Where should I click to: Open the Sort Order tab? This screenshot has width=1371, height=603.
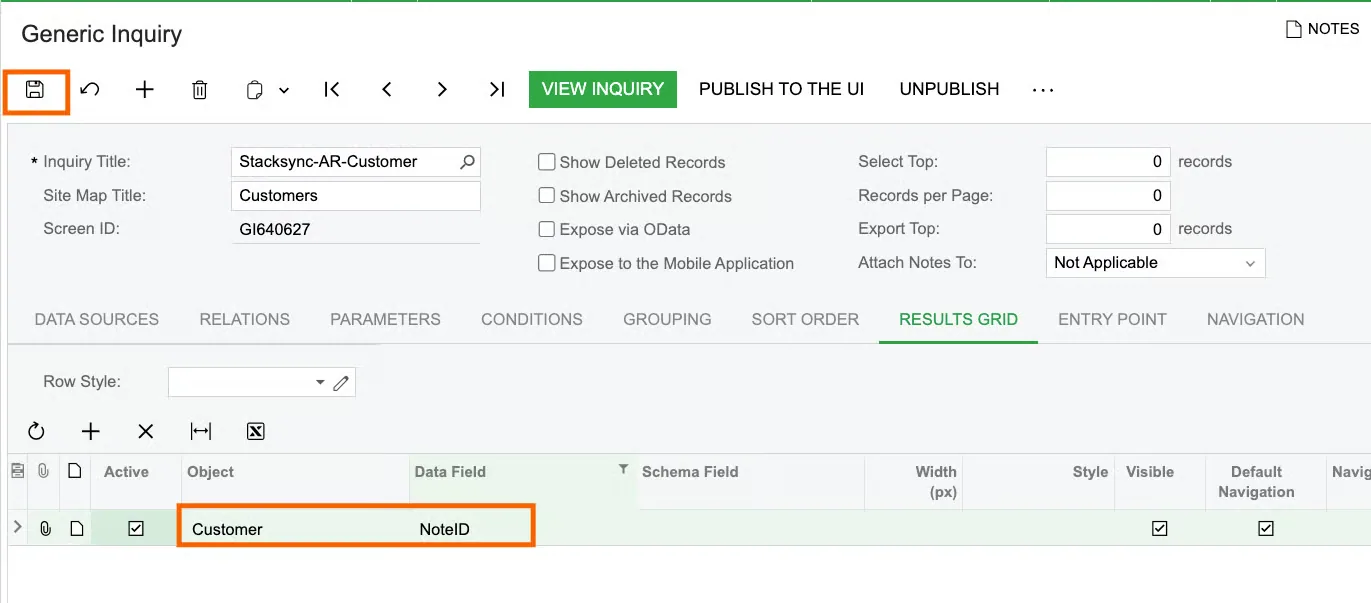point(805,319)
